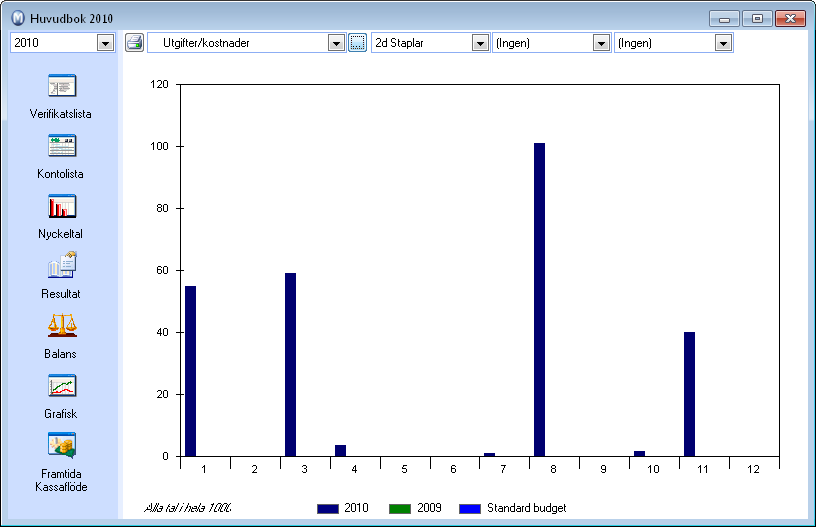Click the month 1 bar

[x=190, y=371]
